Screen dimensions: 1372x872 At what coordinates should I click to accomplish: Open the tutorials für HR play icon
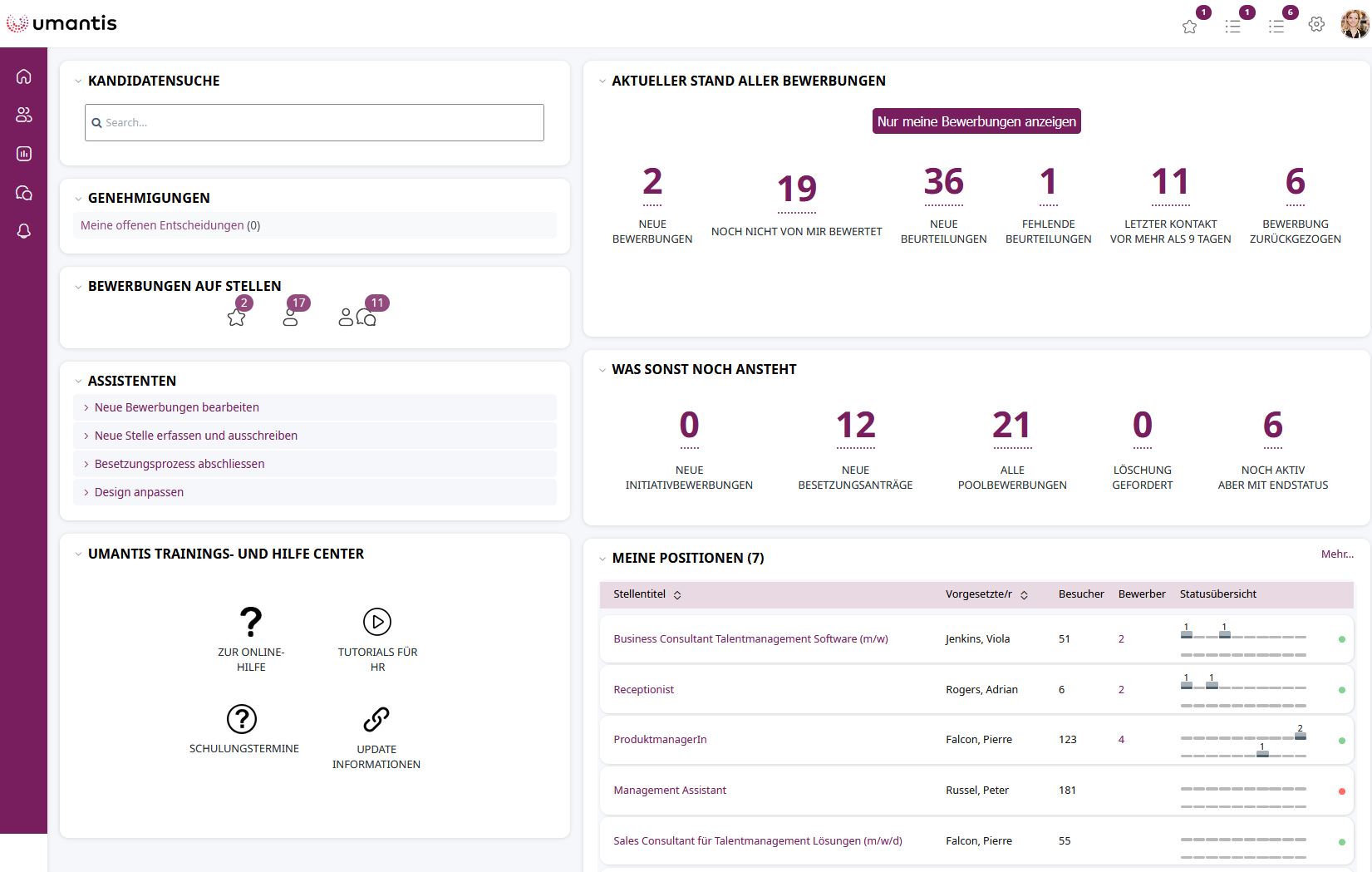[377, 622]
